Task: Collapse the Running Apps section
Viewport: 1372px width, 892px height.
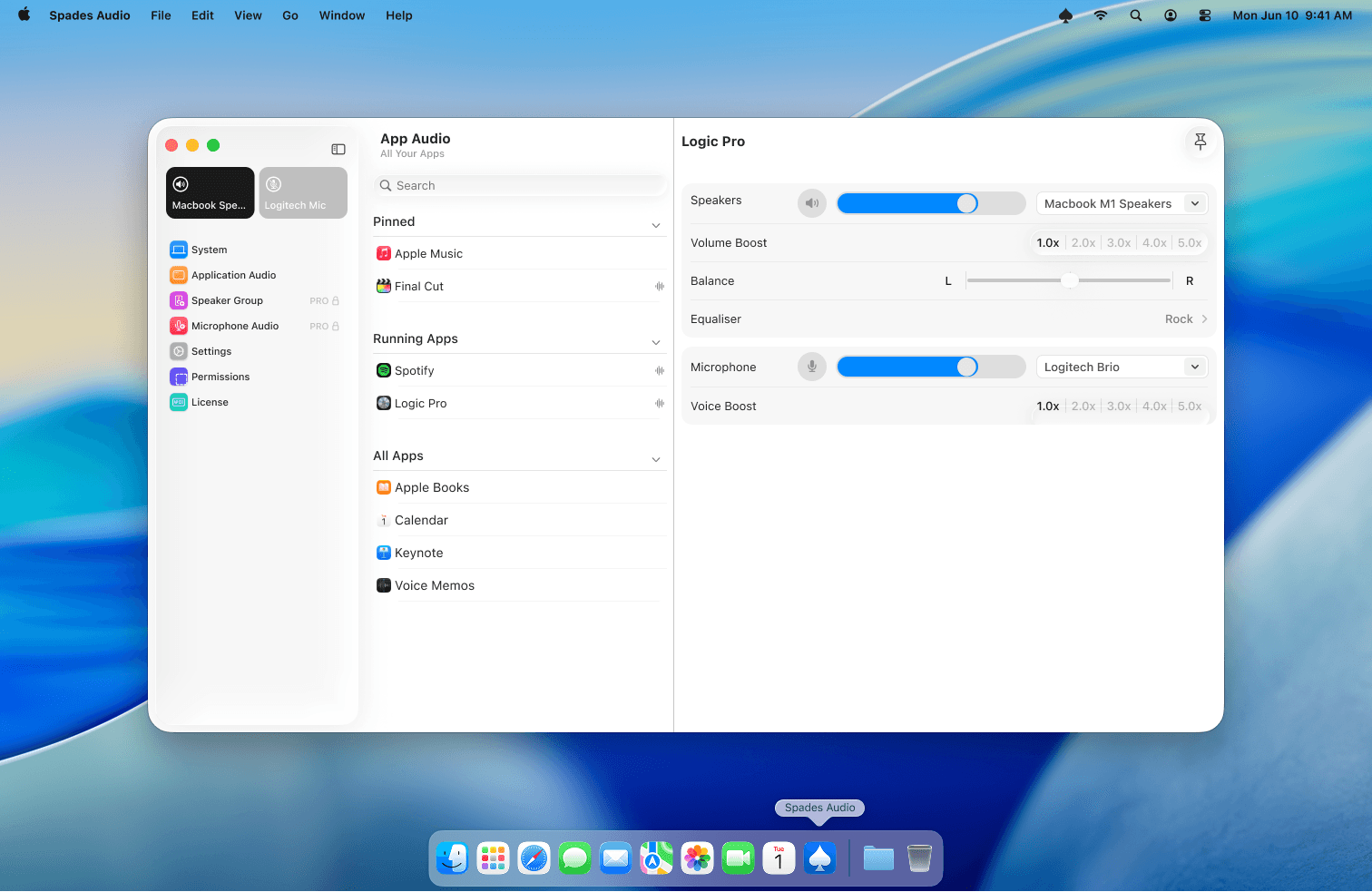Action: coord(656,342)
